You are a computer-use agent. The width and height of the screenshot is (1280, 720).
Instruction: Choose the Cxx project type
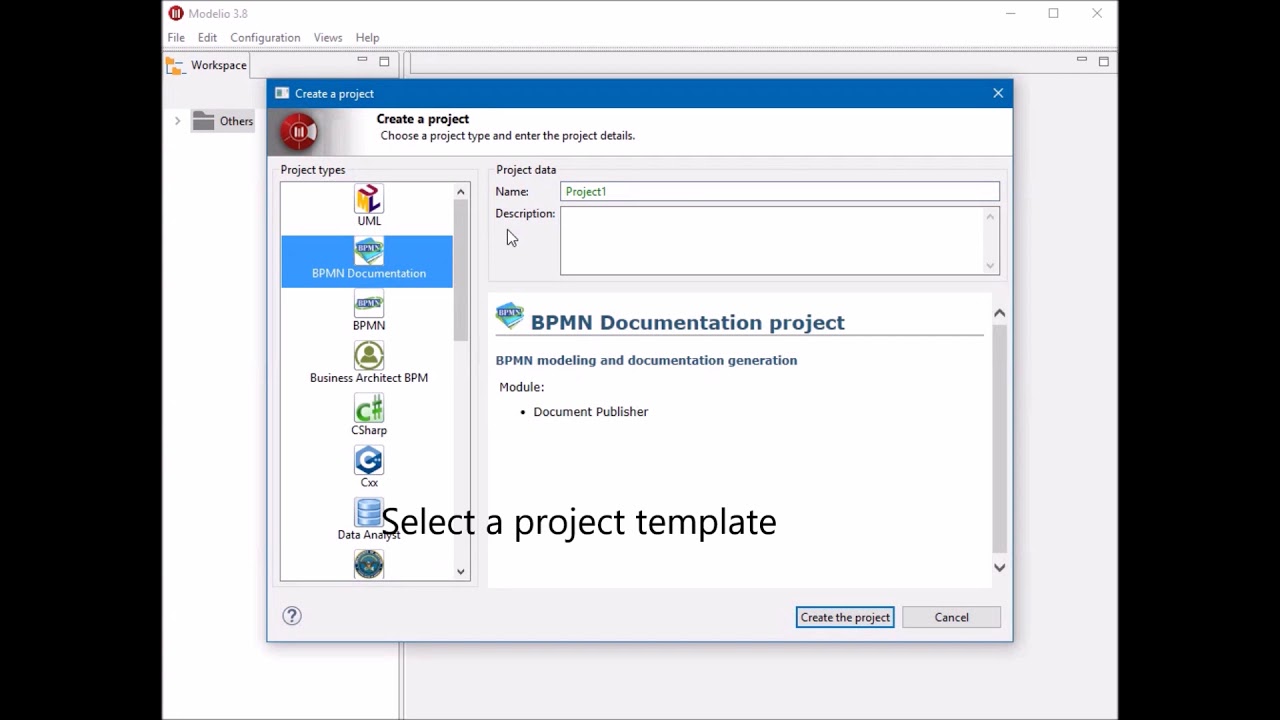tap(368, 468)
